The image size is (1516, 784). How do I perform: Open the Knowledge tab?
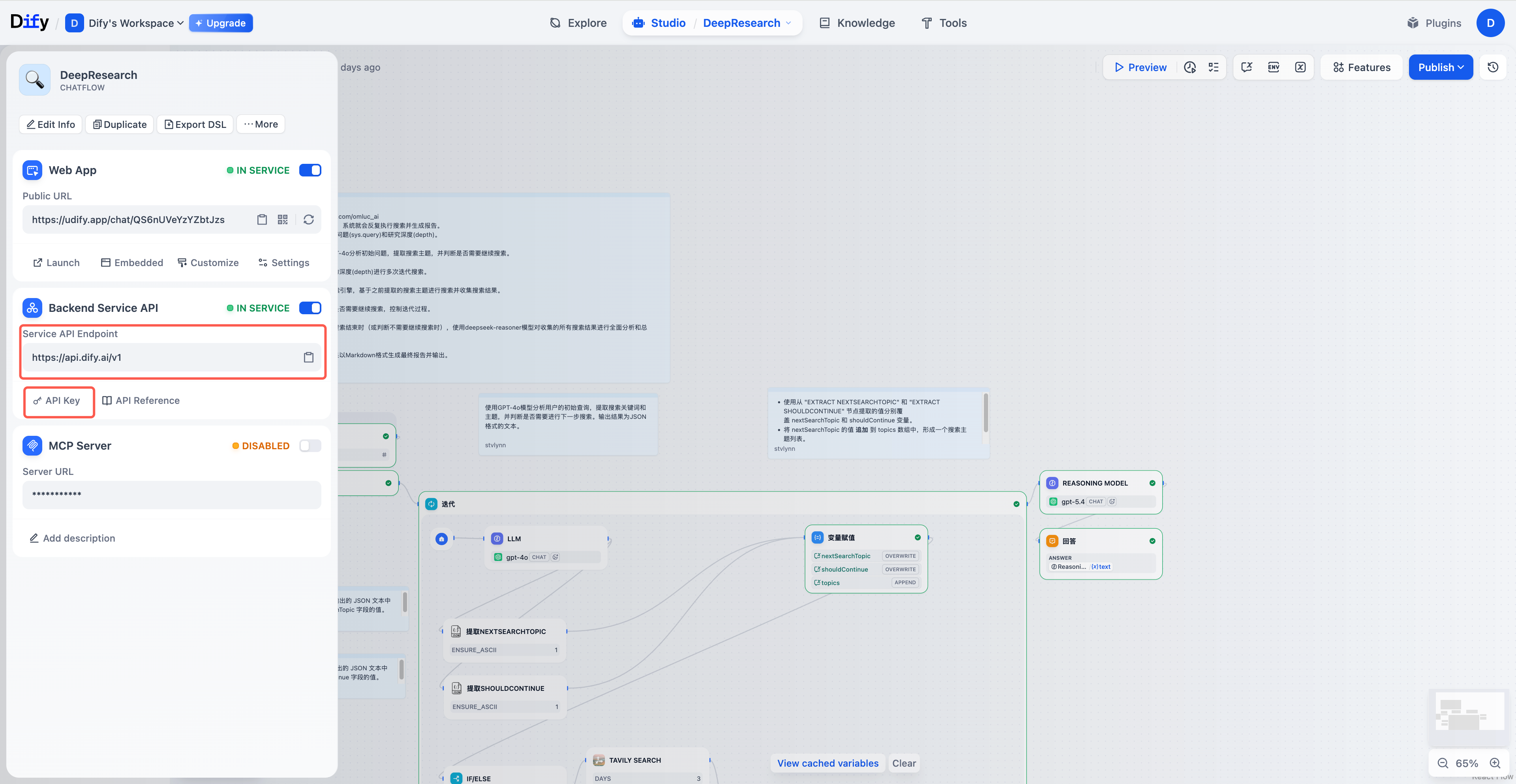click(x=857, y=23)
